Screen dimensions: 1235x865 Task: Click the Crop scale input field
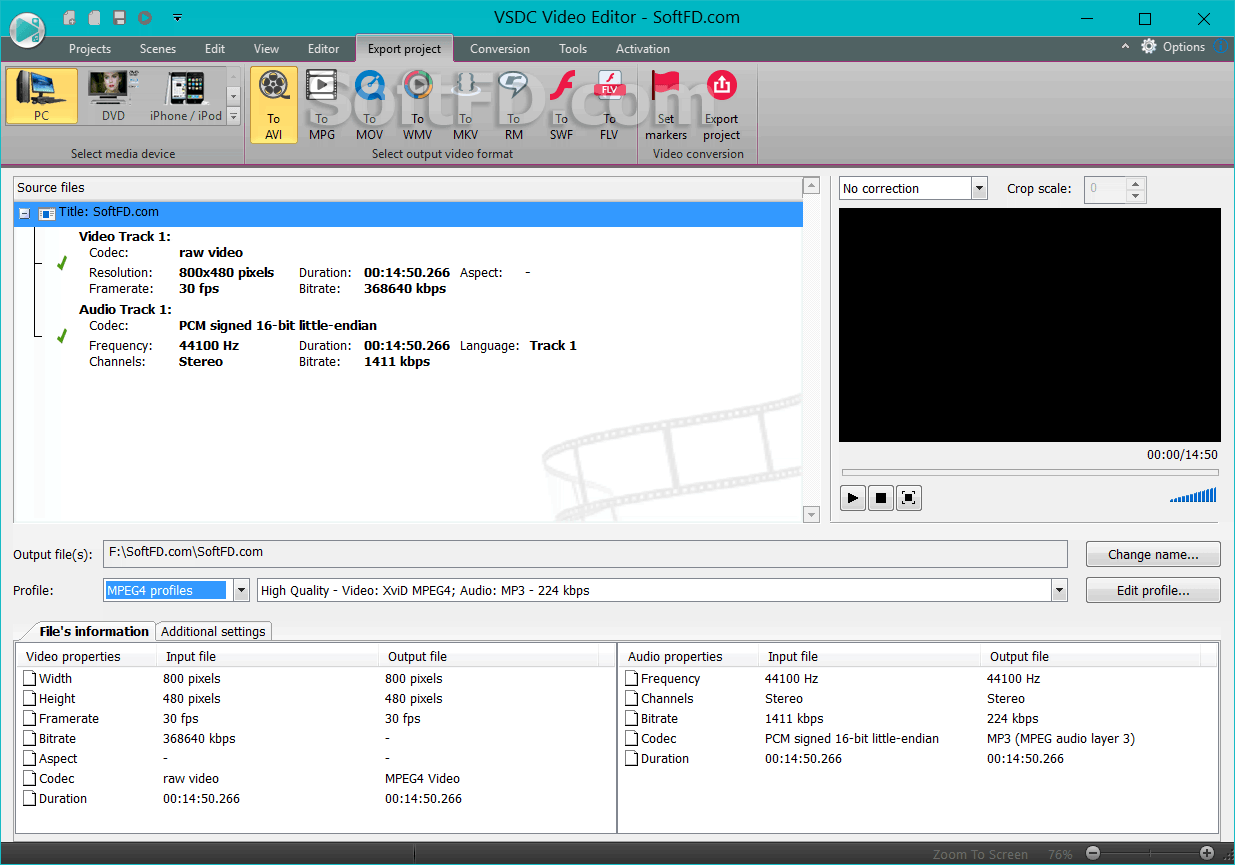point(1106,188)
